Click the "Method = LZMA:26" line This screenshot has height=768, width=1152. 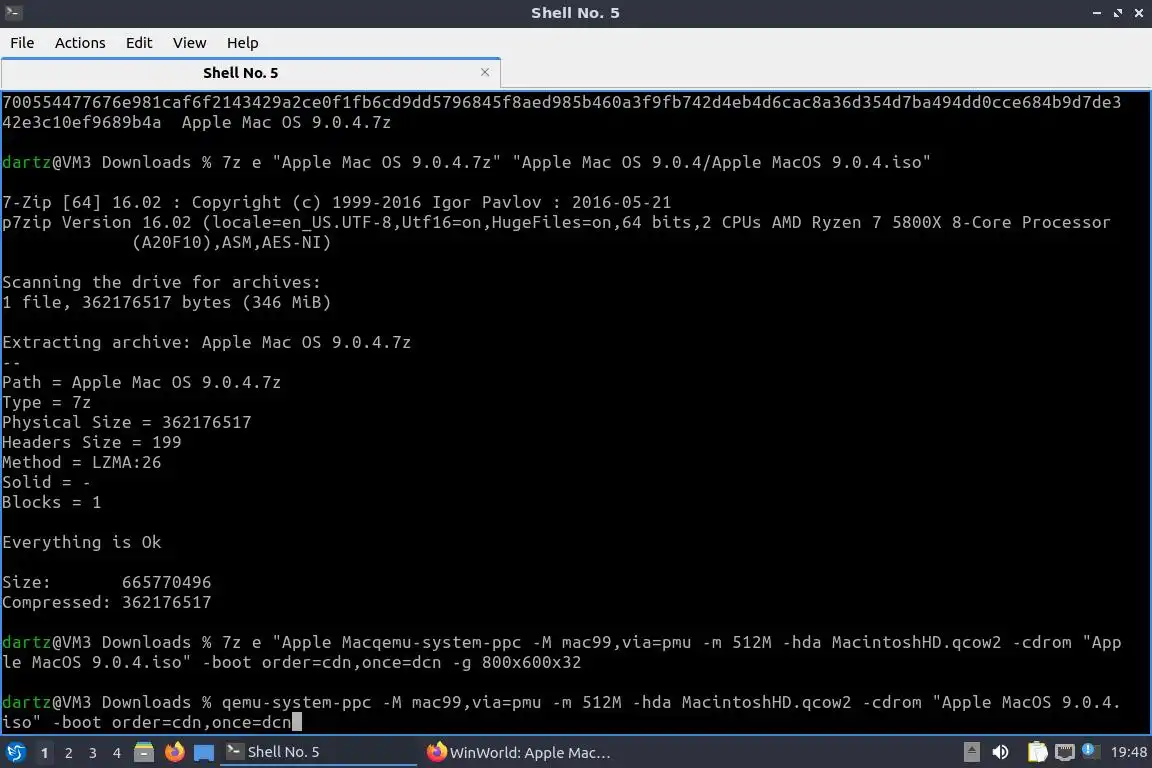pos(82,462)
